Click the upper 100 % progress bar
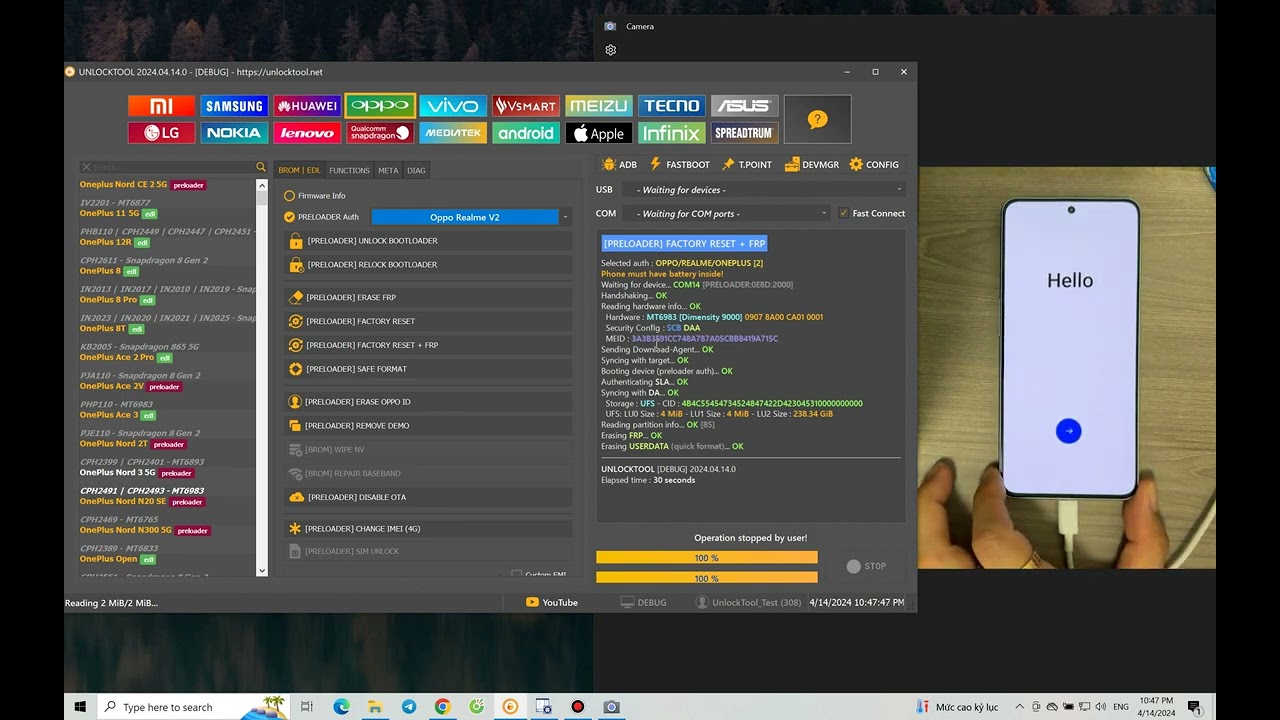The width and height of the screenshot is (1280, 720). (707, 558)
